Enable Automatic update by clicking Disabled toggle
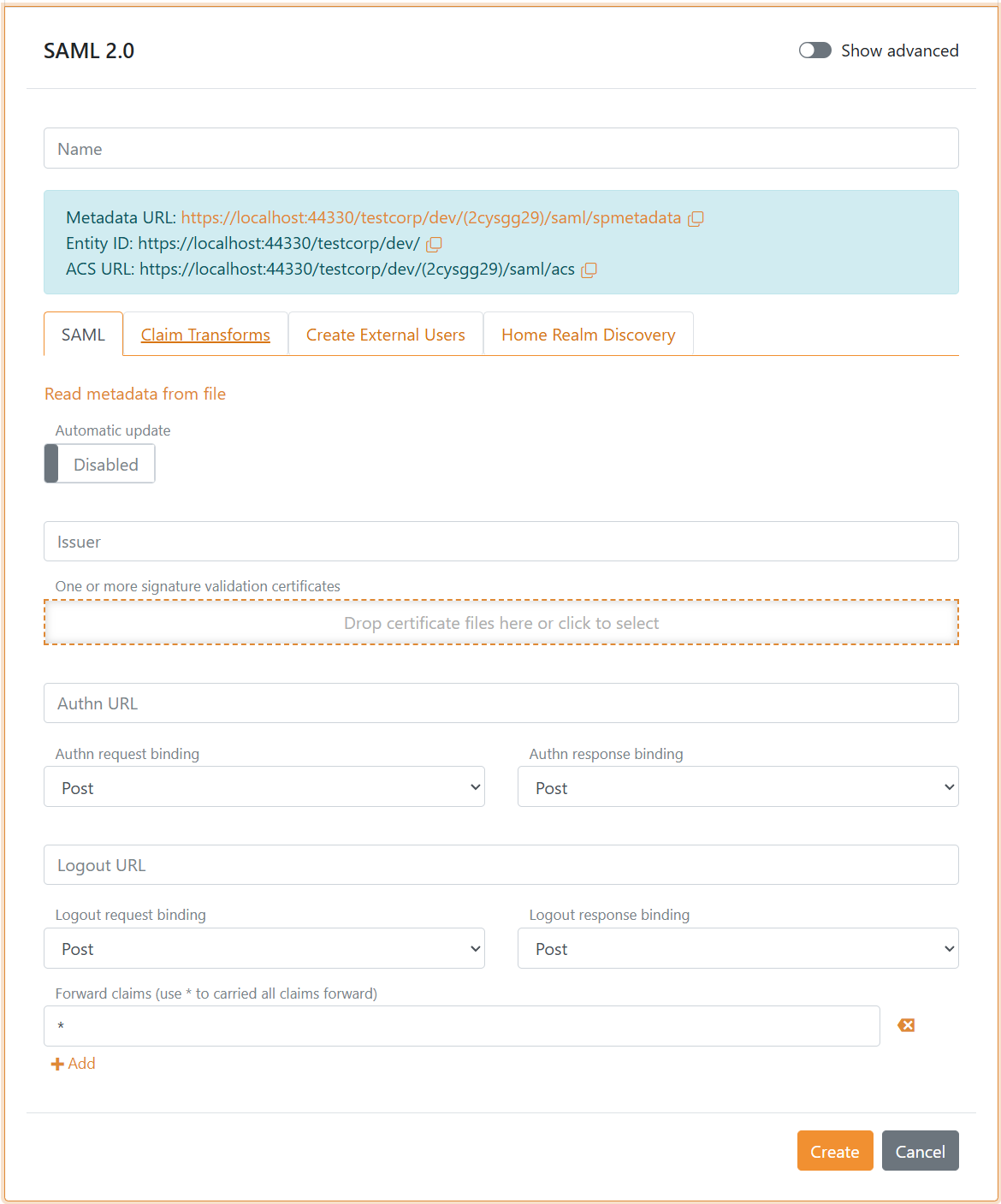The image size is (1001, 1204). (x=98, y=463)
